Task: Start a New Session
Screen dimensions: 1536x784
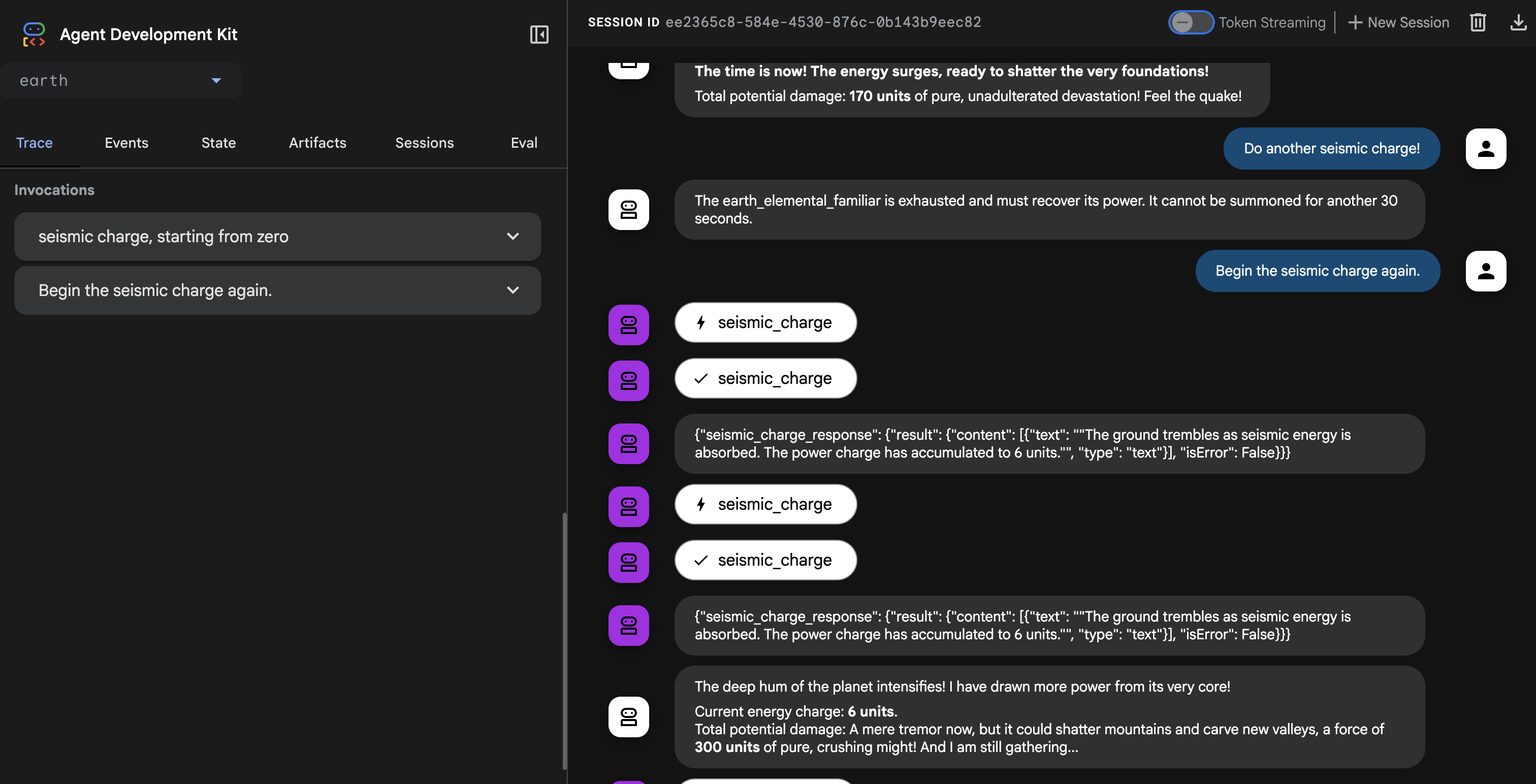Action: pos(1398,23)
